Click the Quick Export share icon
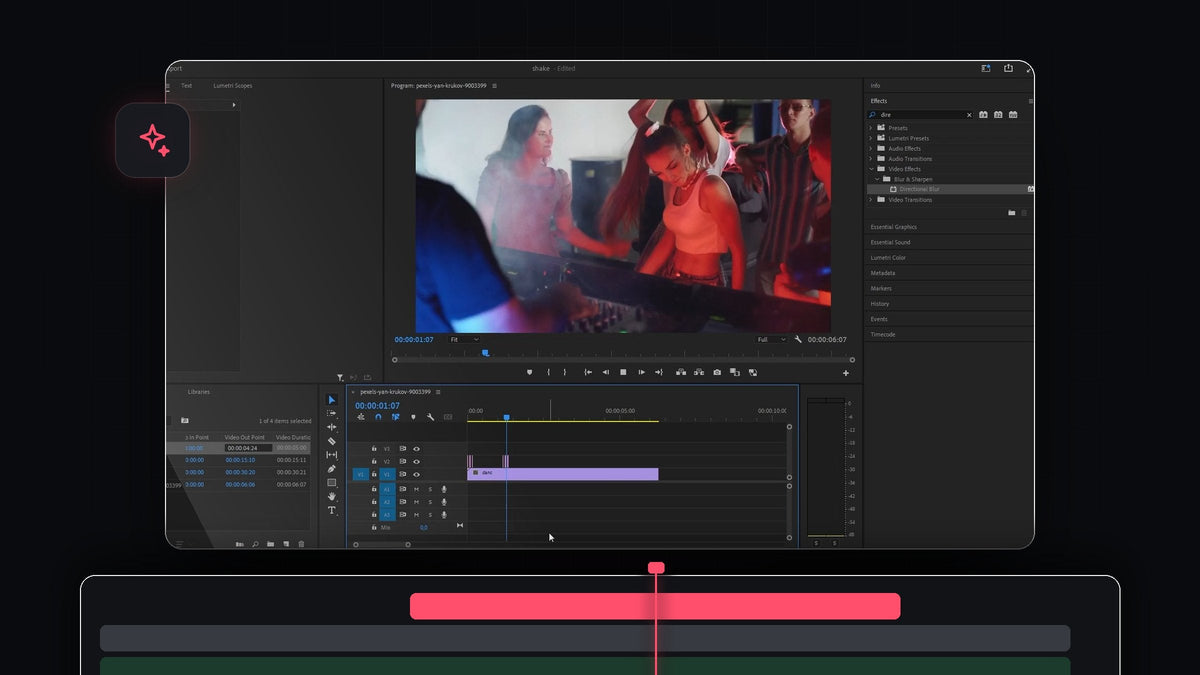This screenshot has height=675, width=1200. (x=1008, y=68)
